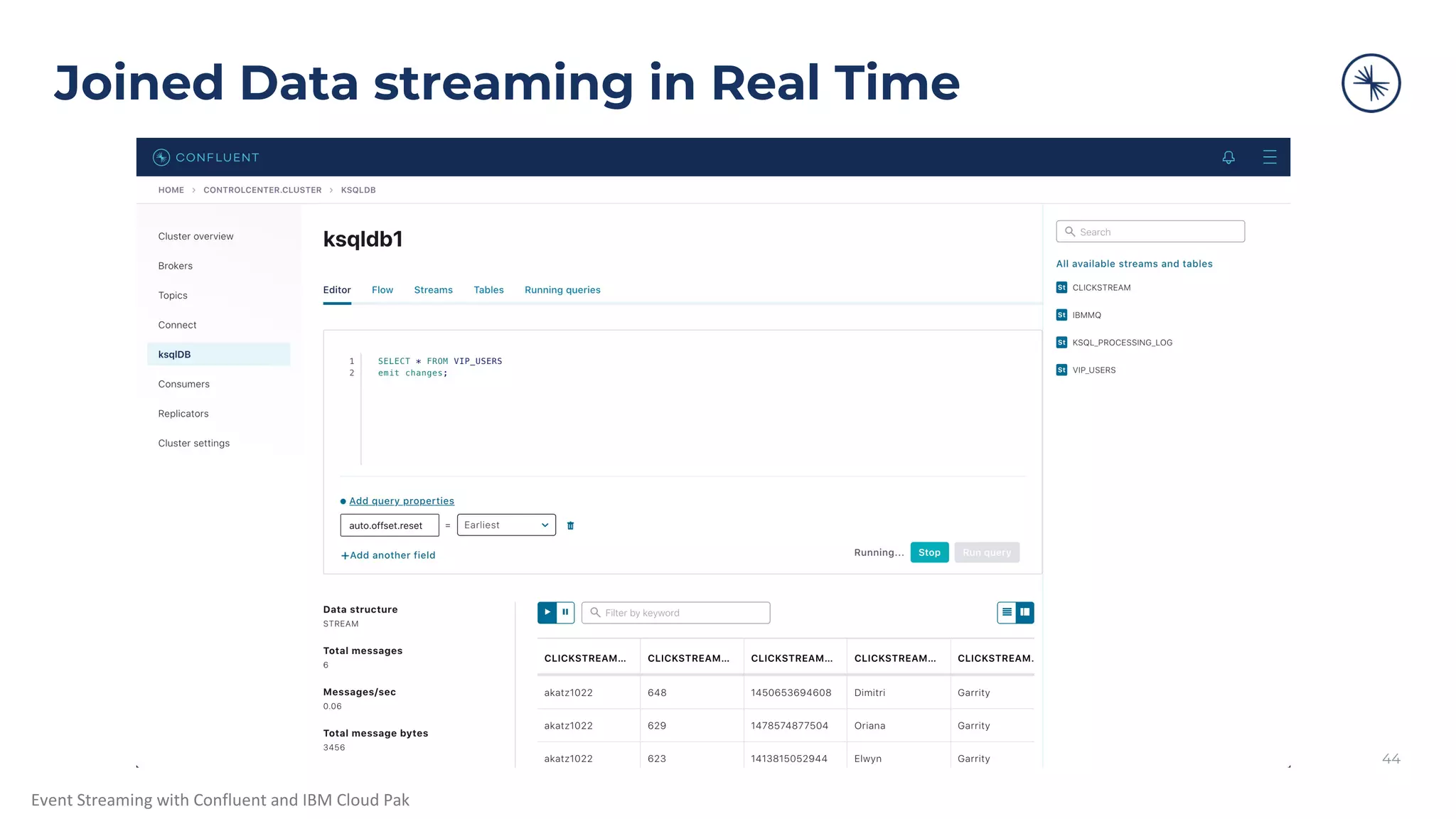The image size is (1456, 819).
Task: Click the Total messages value 6
Action: [x=326, y=665]
